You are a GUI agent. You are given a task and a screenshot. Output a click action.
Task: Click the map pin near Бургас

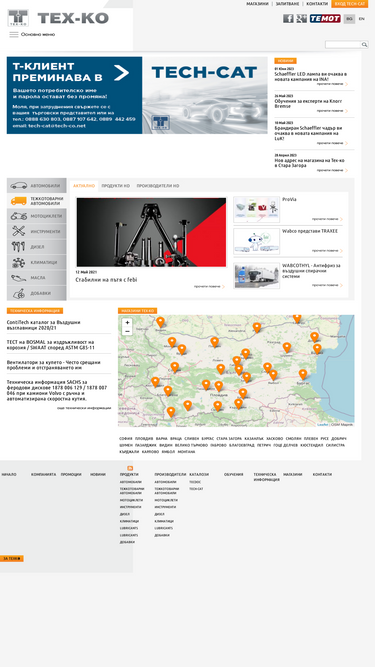(x=303, y=374)
